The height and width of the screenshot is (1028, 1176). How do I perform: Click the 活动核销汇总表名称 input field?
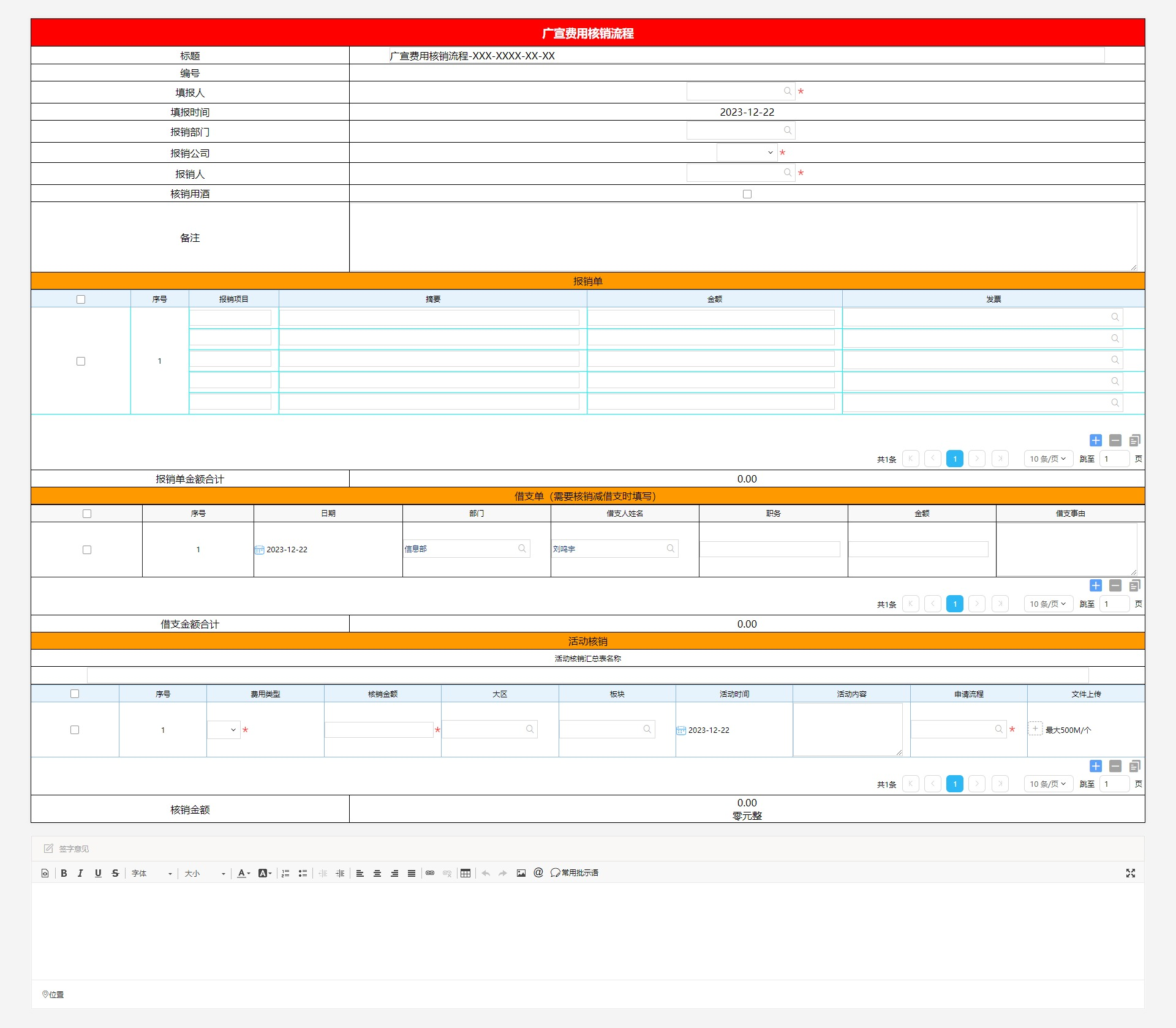pyautogui.click(x=588, y=675)
